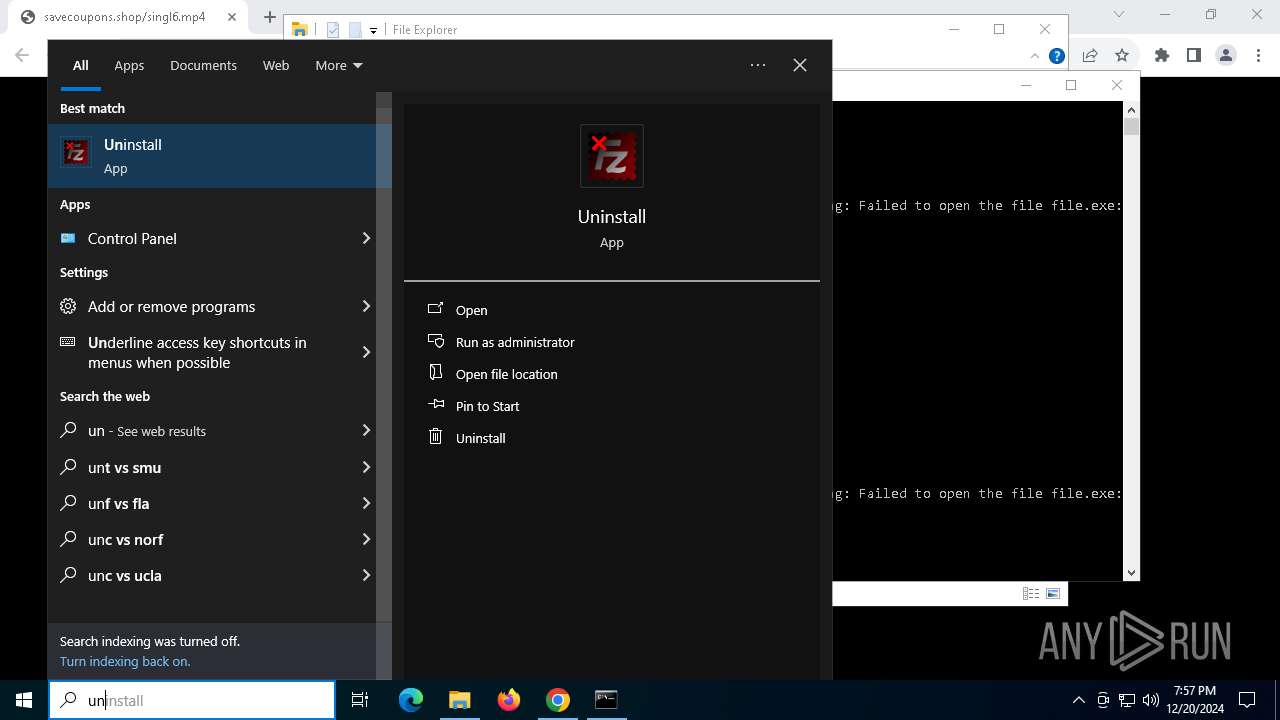Switch to the Documents search tab

tap(203, 65)
